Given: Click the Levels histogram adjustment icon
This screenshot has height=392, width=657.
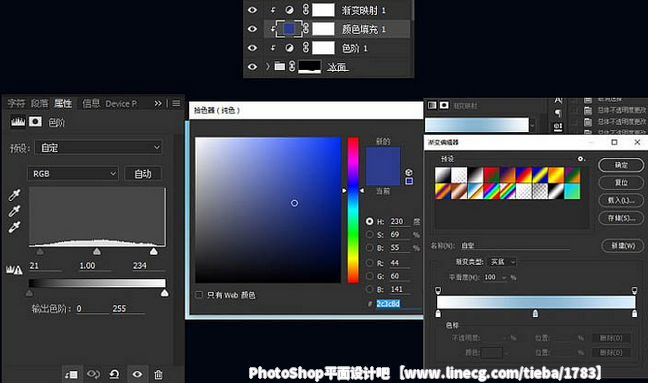Looking at the screenshot, I should pos(18,122).
